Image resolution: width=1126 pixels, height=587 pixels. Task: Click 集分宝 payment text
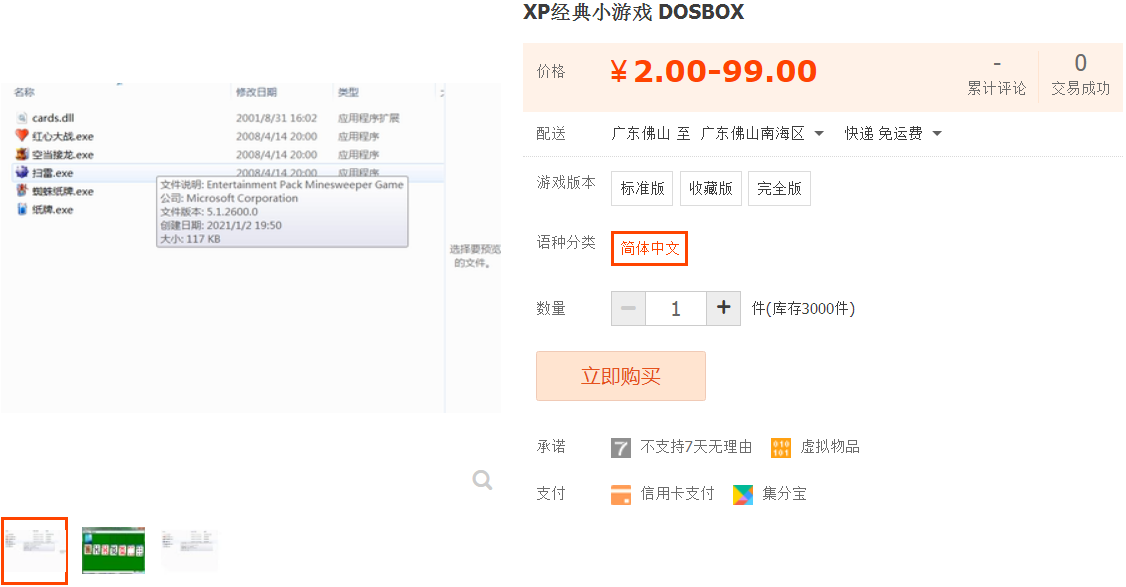tap(784, 494)
